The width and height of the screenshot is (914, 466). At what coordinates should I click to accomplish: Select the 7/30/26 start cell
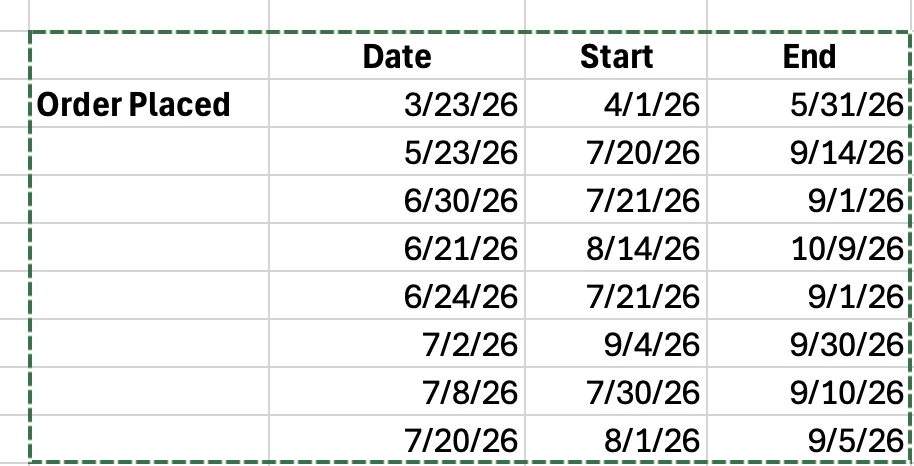click(616, 391)
